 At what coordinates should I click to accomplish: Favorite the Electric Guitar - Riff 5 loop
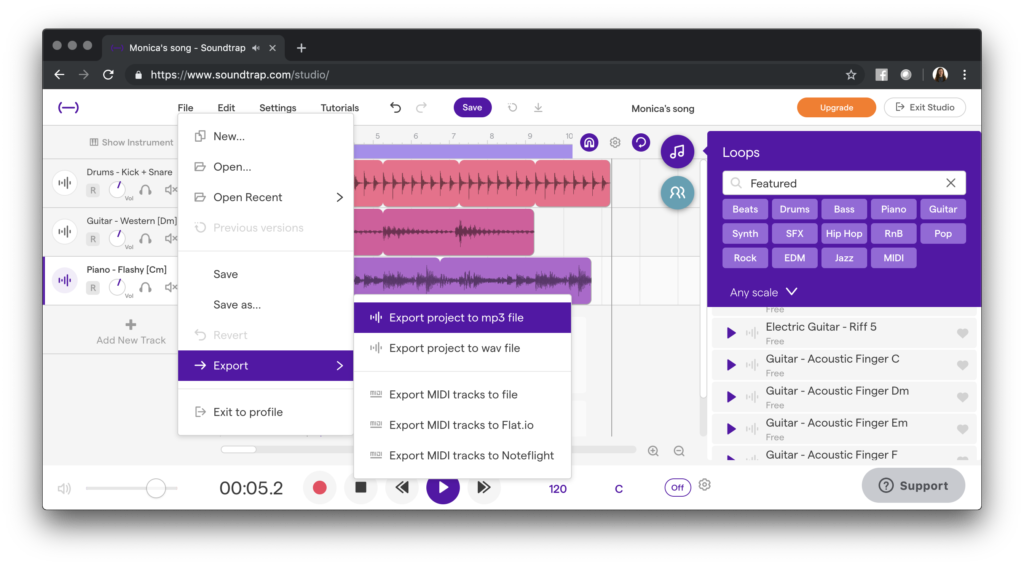962,333
